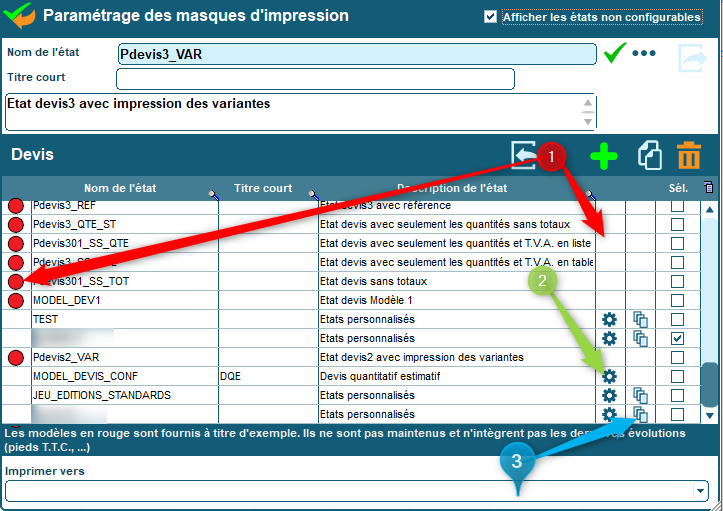Toggle Afficher les états non configurables checkbox
Screen dimensions: 723x511
[x=490, y=17]
